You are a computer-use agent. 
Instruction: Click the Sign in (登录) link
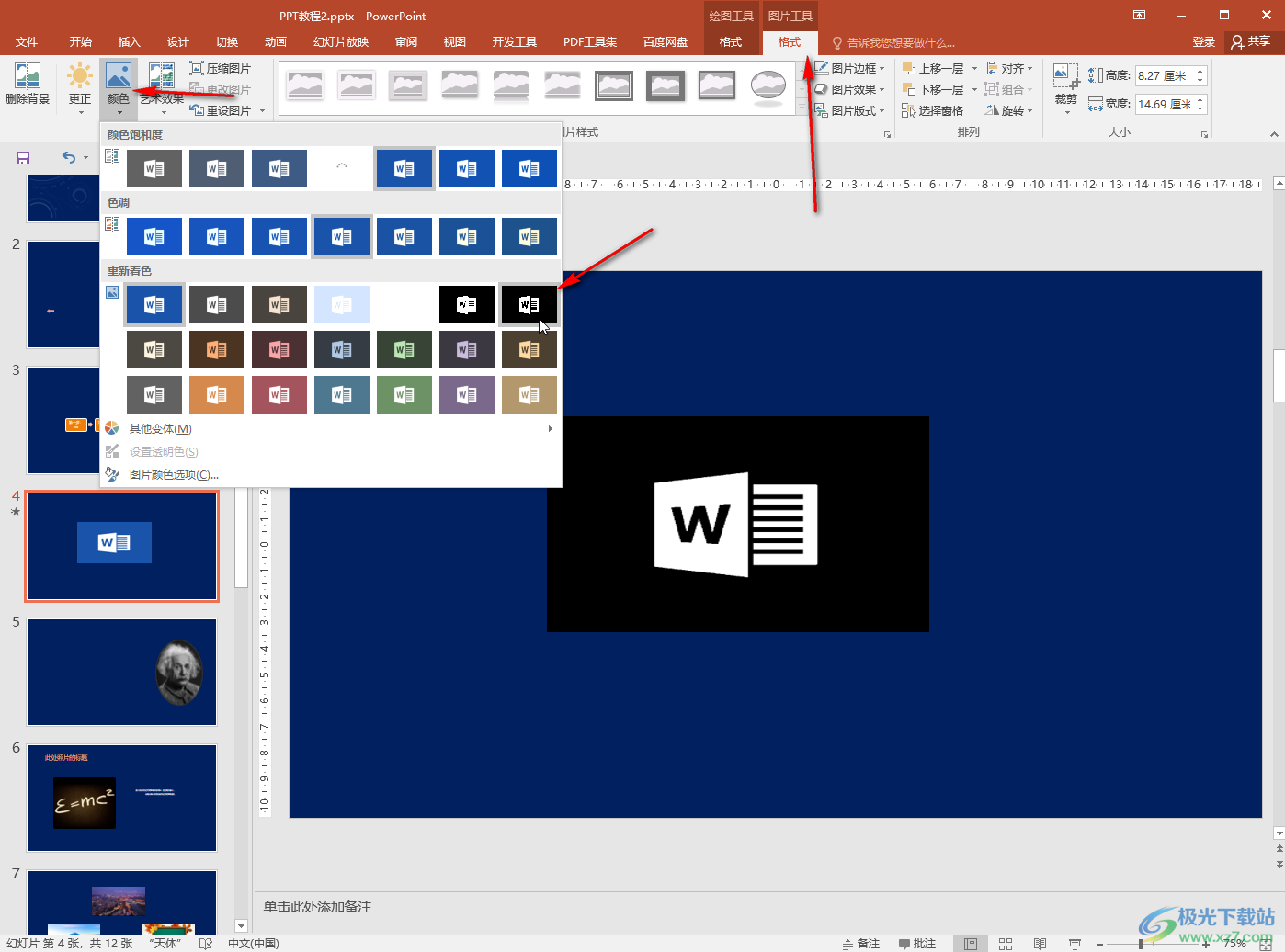[x=1204, y=42]
